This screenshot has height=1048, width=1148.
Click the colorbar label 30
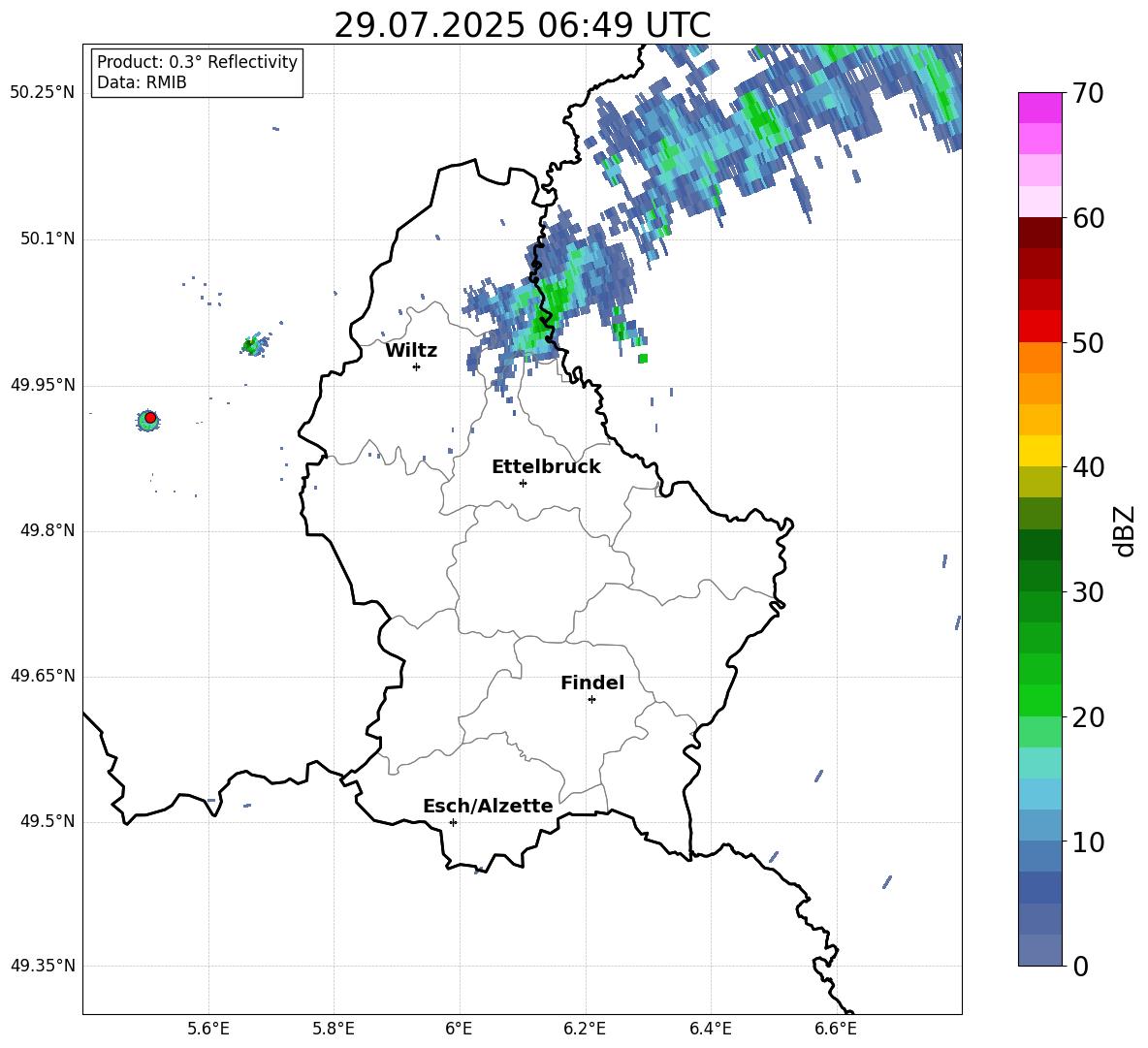pyautogui.click(x=1089, y=592)
